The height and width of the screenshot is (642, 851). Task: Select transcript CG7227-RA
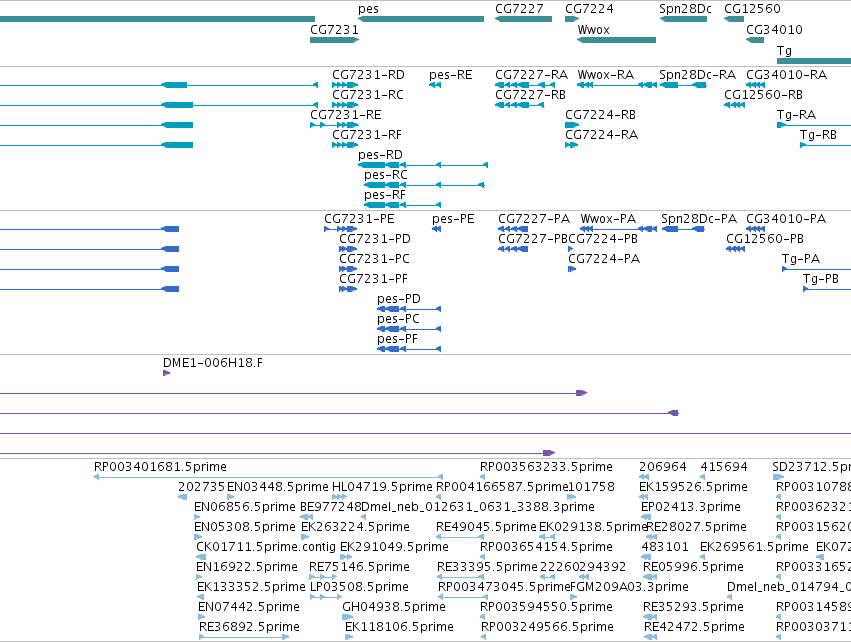coord(525,85)
